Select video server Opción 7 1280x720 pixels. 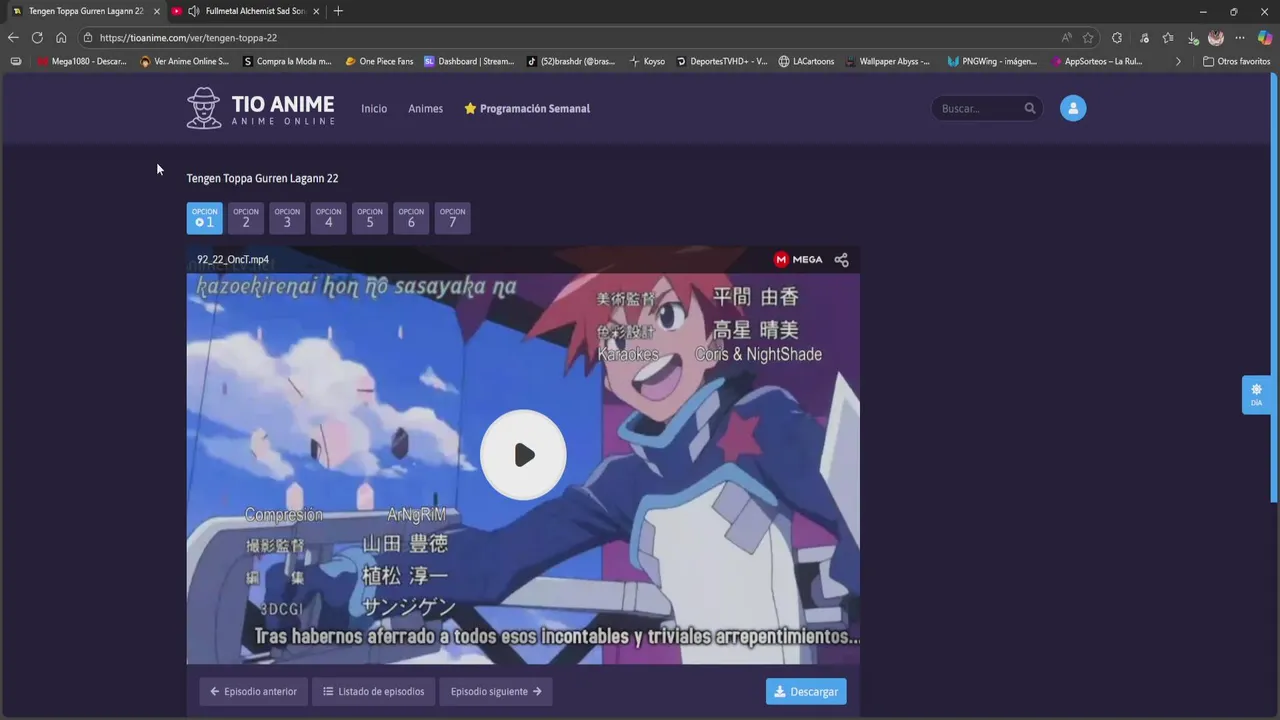pos(452,218)
